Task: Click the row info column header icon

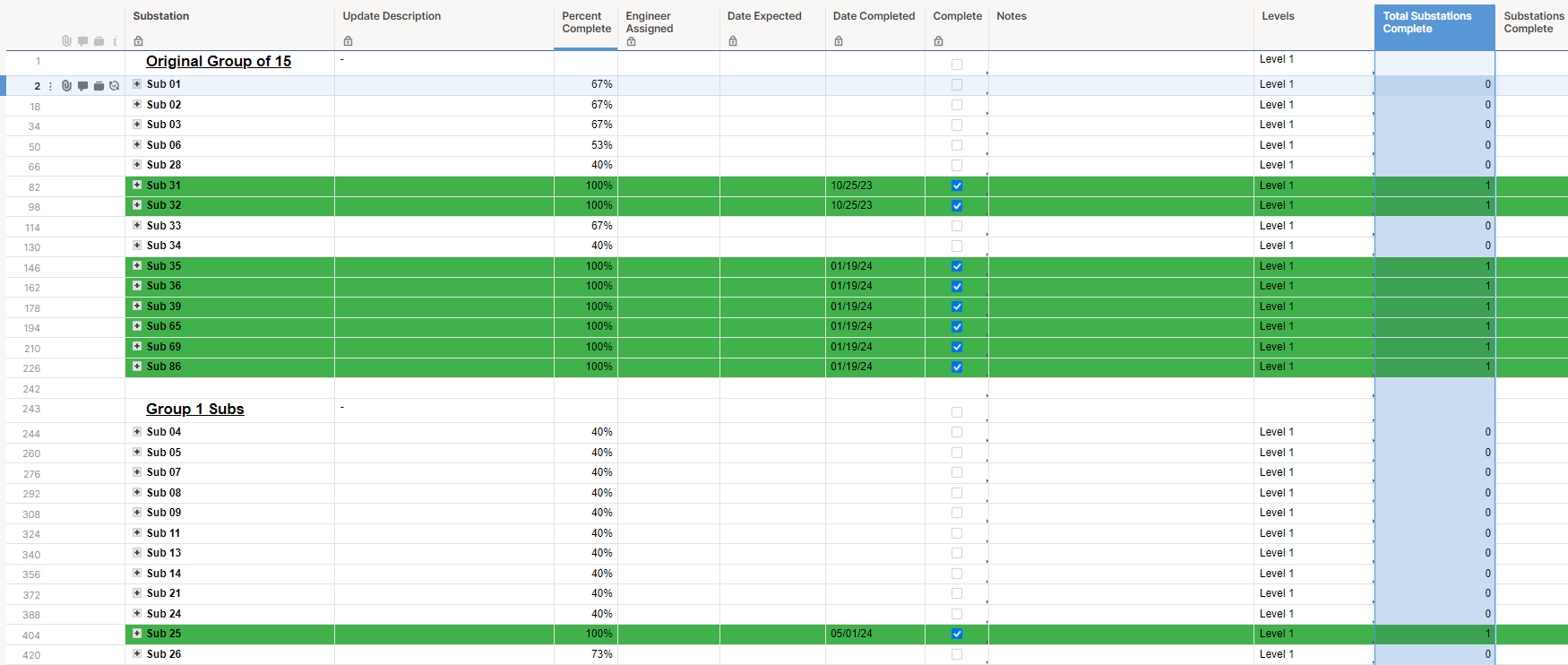Action: coord(115,41)
